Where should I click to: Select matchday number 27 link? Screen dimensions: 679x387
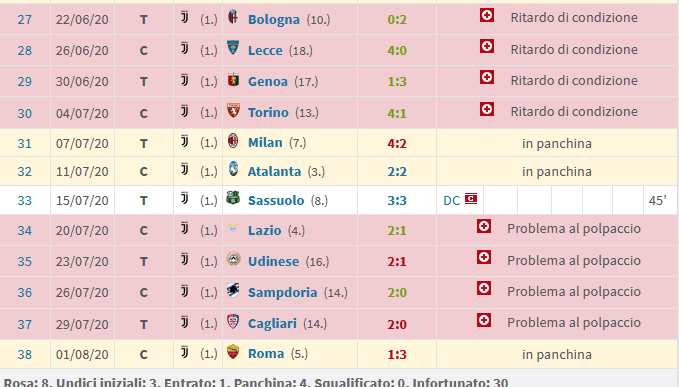click(25, 19)
